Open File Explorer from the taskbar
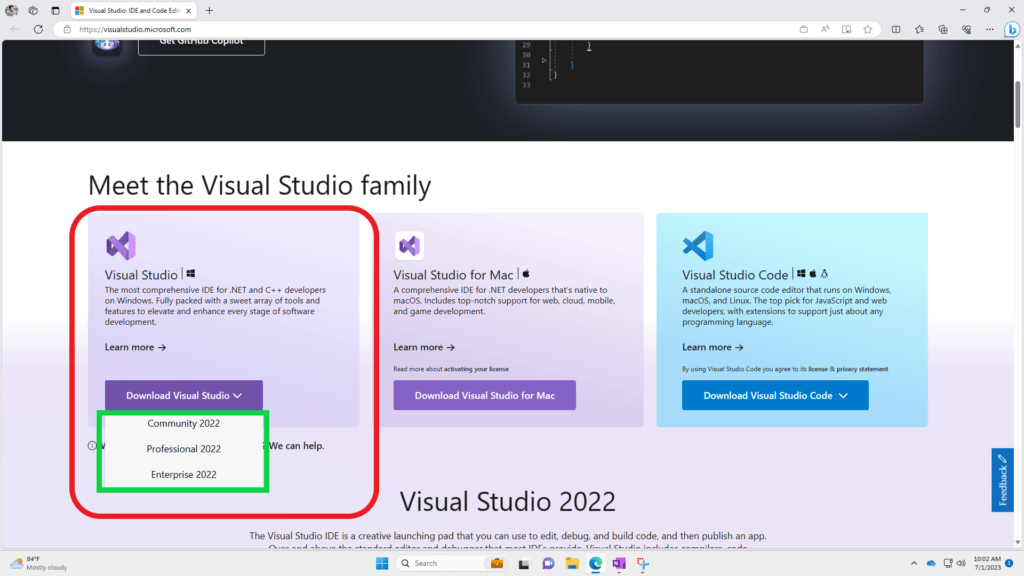 [x=572, y=564]
